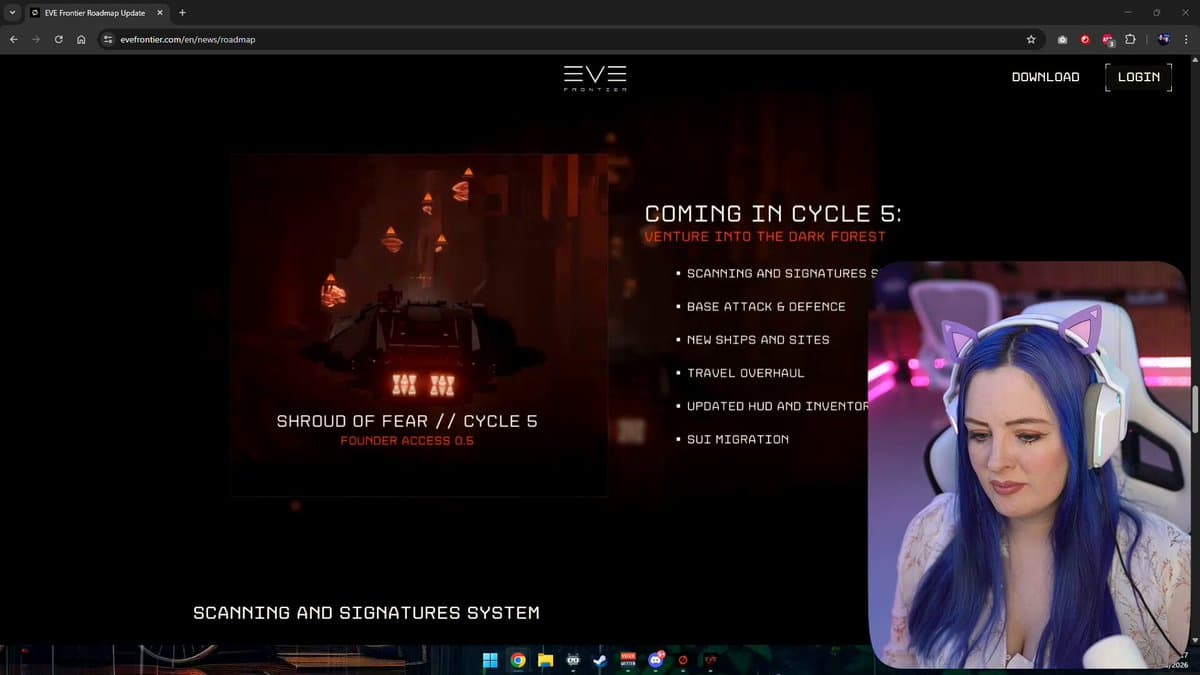1200x675 pixels.
Task: Open Discord from the taskbar
Action: point(655,660)
